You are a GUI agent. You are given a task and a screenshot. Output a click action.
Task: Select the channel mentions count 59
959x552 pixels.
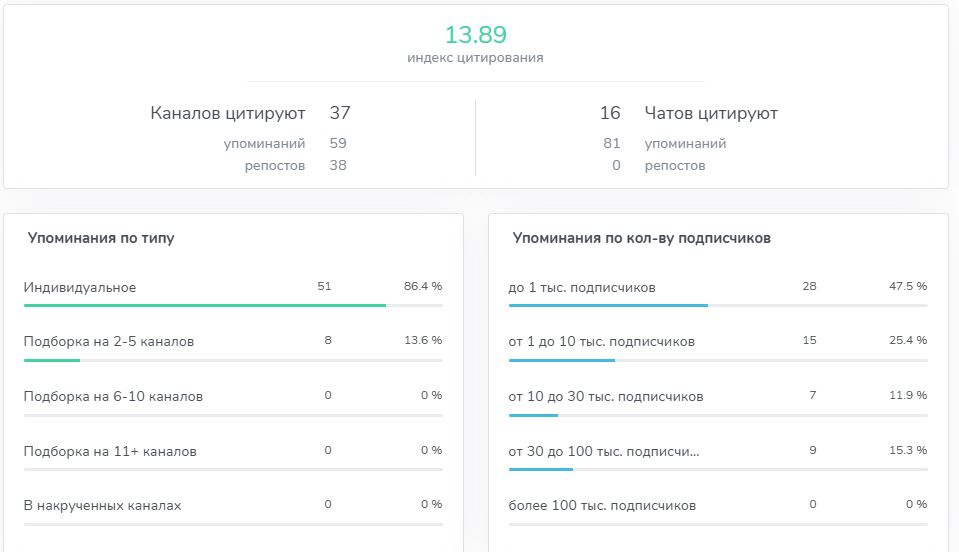point(338,143)
